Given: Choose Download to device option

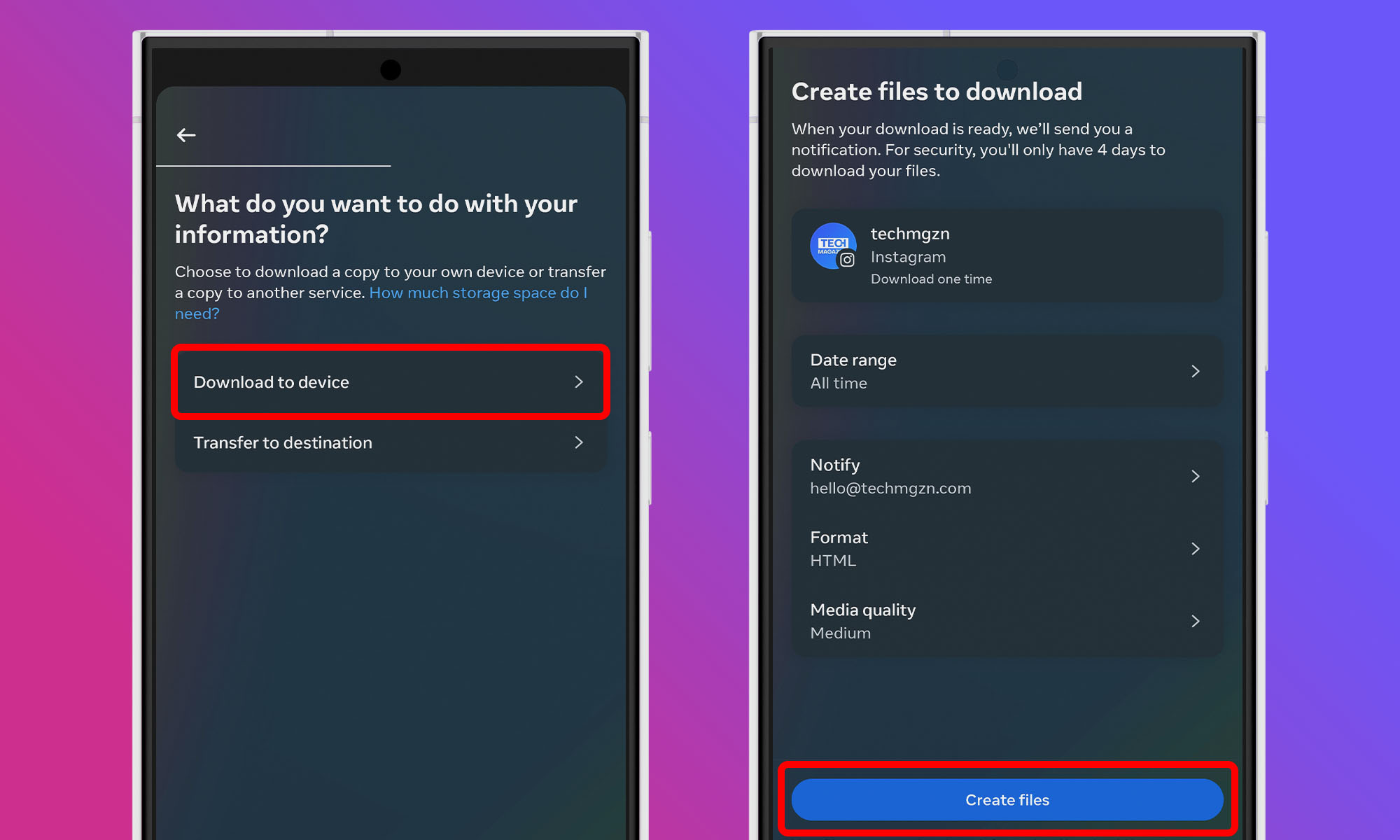Looking at the screenshot, I should (391, 382).
